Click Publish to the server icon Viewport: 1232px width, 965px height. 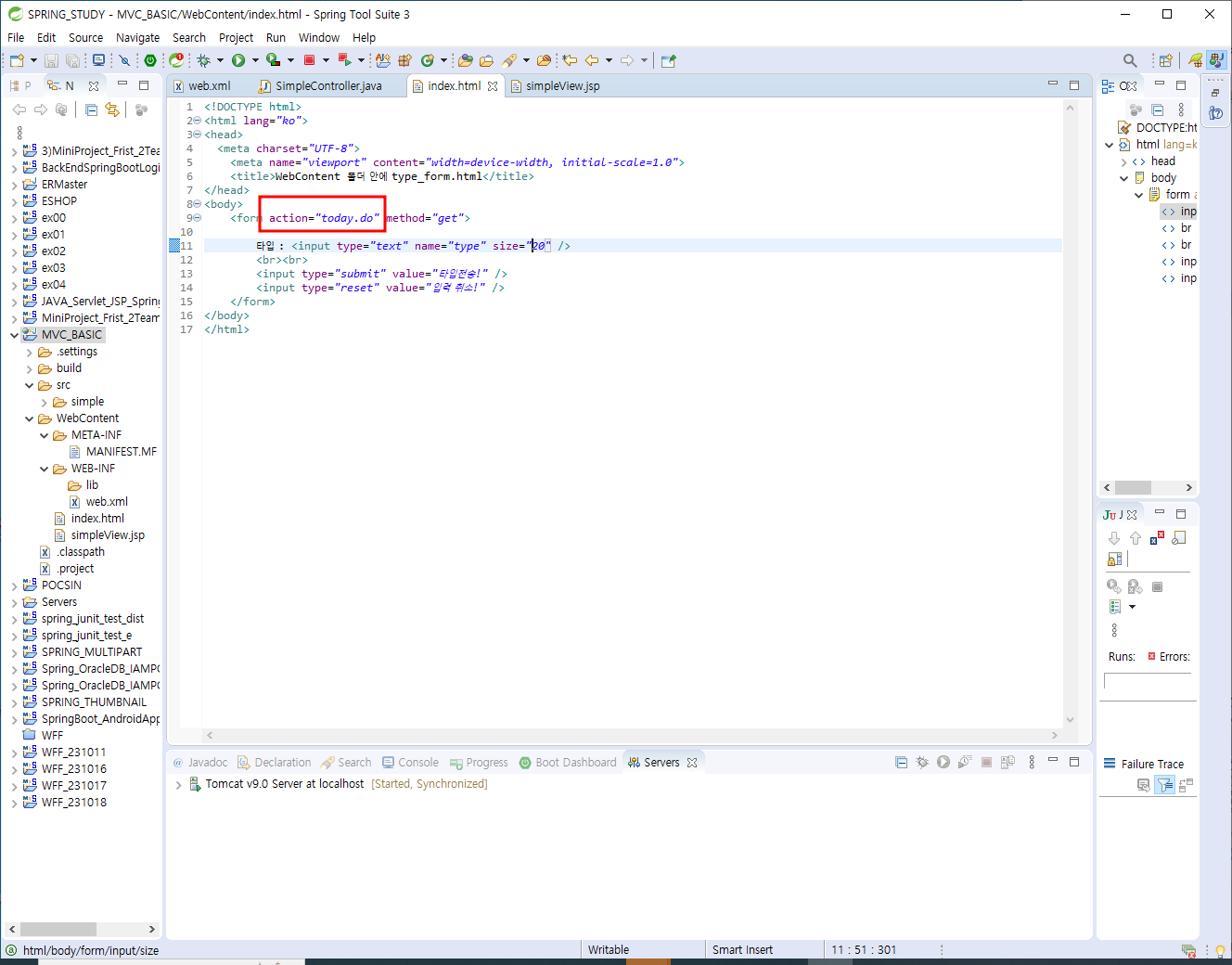(1007, 762)
